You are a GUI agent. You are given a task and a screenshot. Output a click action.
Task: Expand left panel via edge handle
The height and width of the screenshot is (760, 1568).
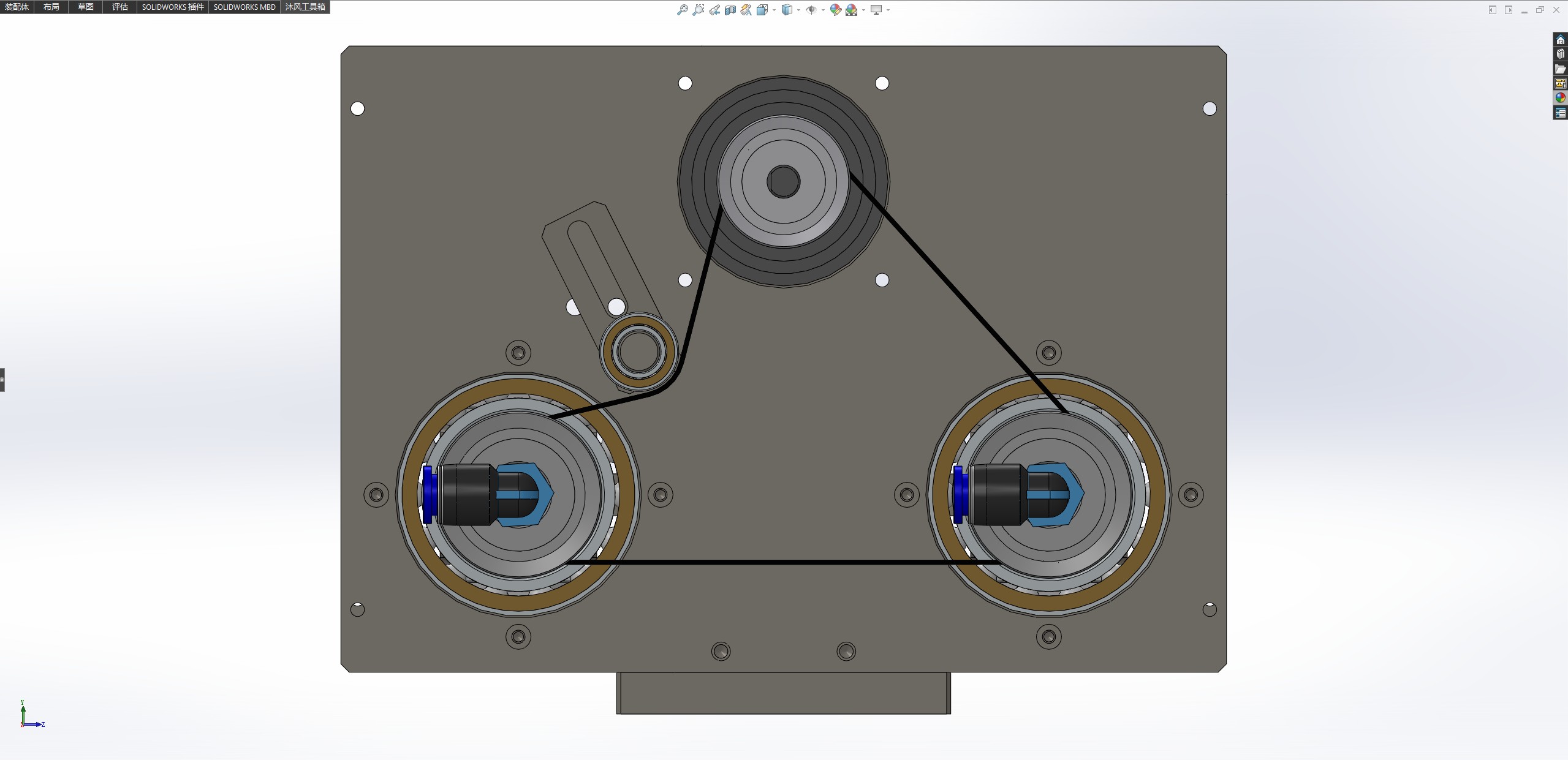pos(2,380)
